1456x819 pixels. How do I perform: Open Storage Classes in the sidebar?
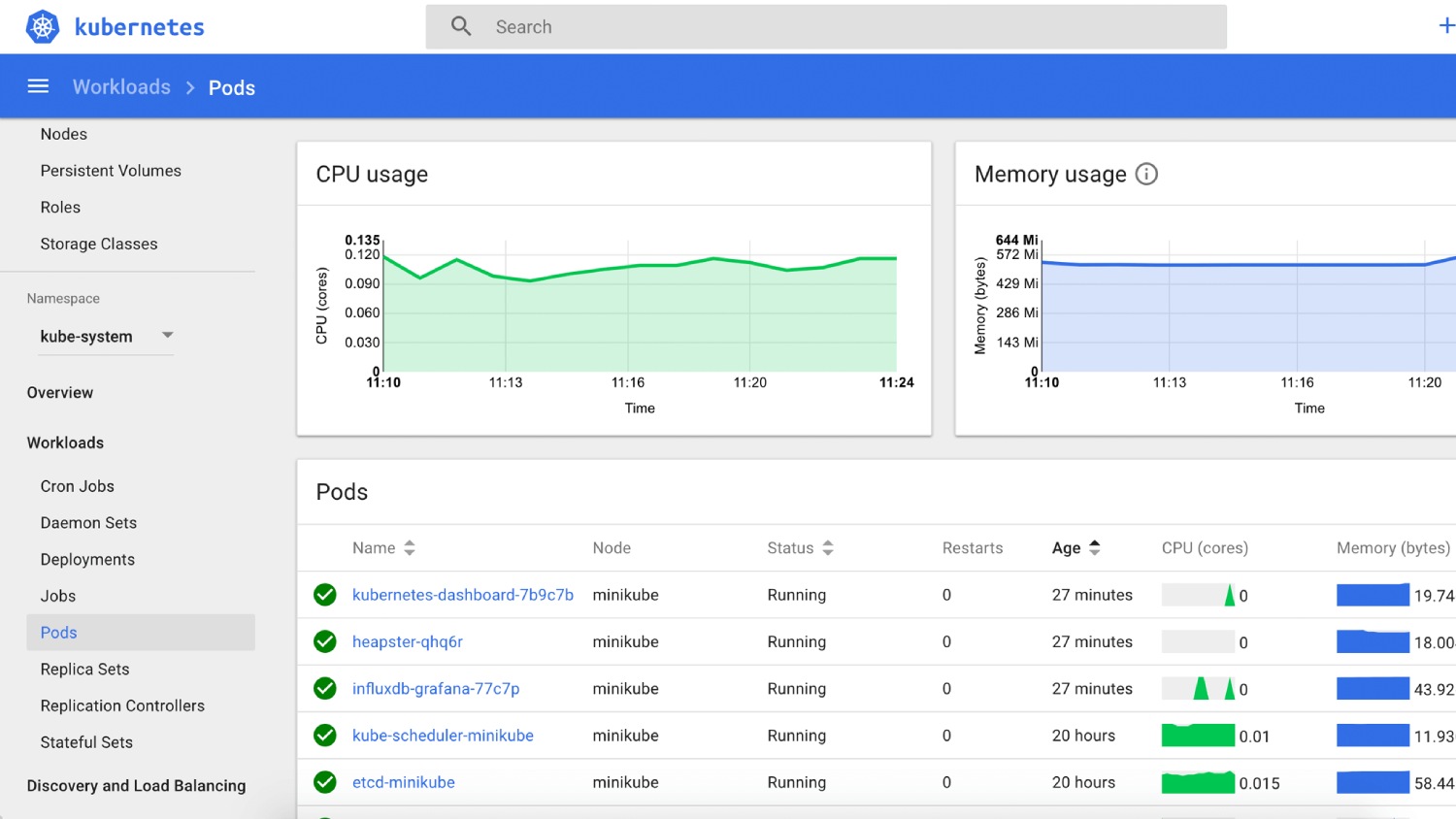point(99,245)
